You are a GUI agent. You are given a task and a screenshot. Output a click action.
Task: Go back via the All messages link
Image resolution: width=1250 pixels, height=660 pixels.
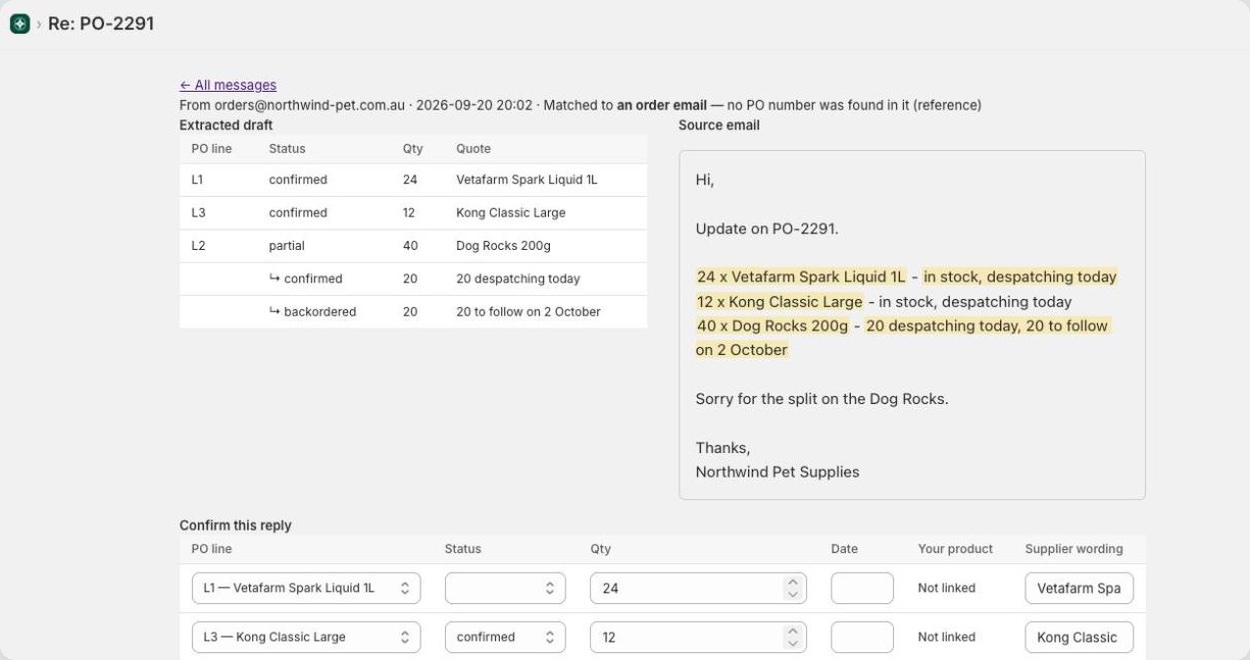(228, 85)
